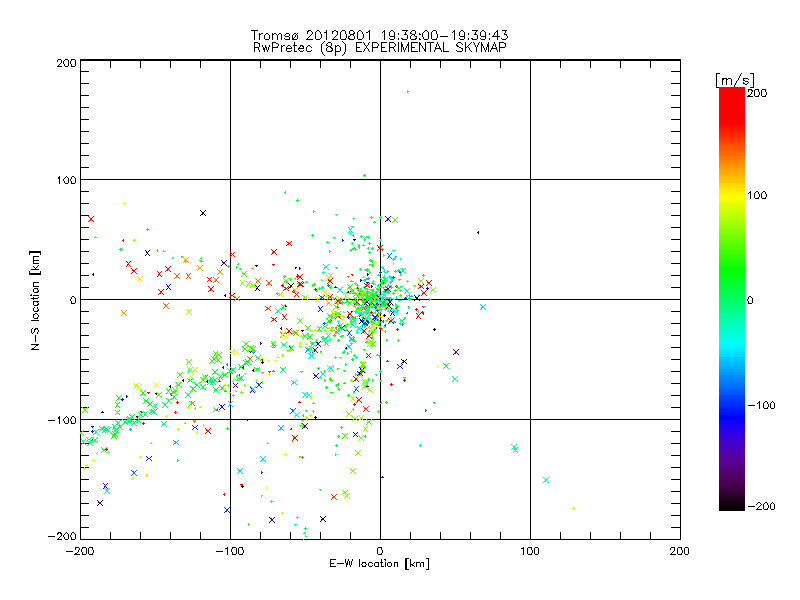Click the y-axis tick label "-200"
800x600 pixels.
coord(62,536)
